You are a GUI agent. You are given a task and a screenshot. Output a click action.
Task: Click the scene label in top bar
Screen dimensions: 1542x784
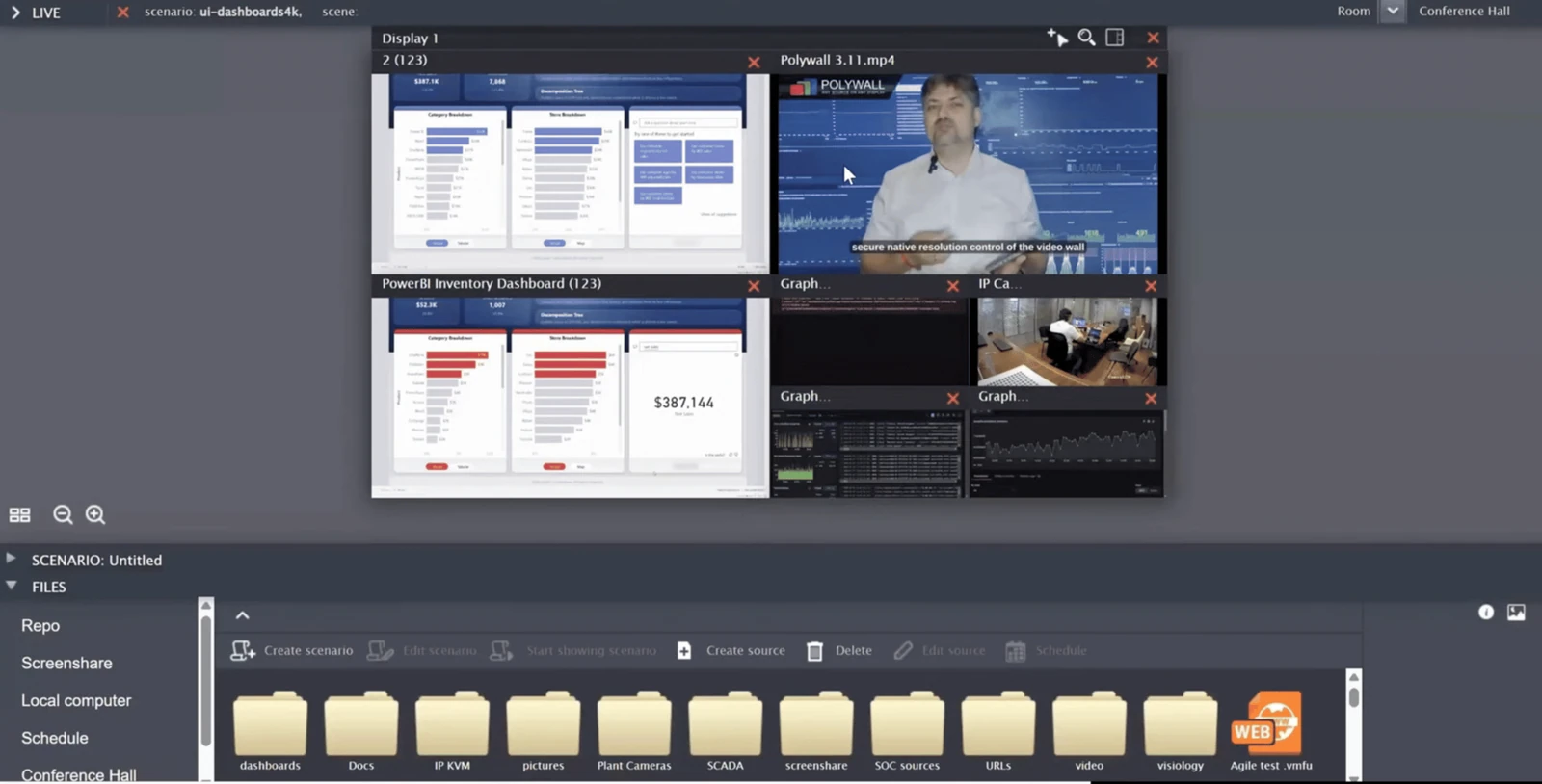338,12
